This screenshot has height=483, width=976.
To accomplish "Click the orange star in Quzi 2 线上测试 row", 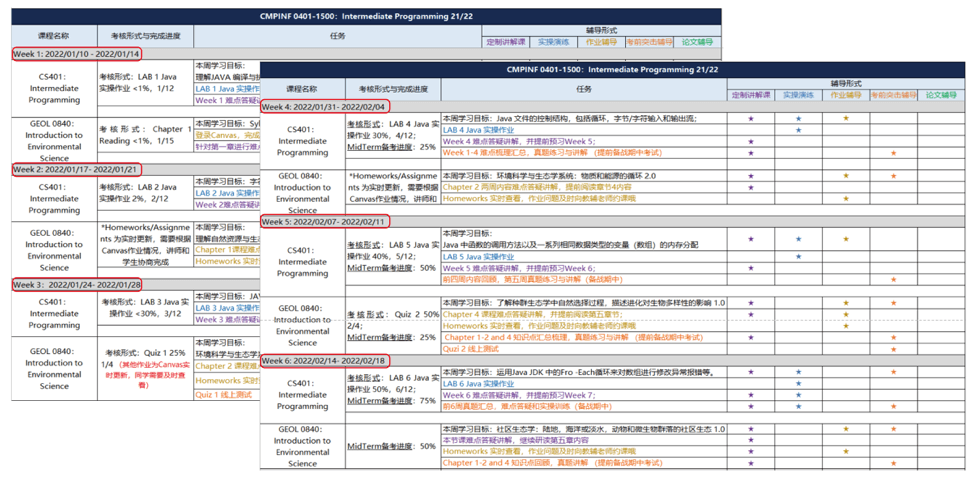I will point(893,349).
